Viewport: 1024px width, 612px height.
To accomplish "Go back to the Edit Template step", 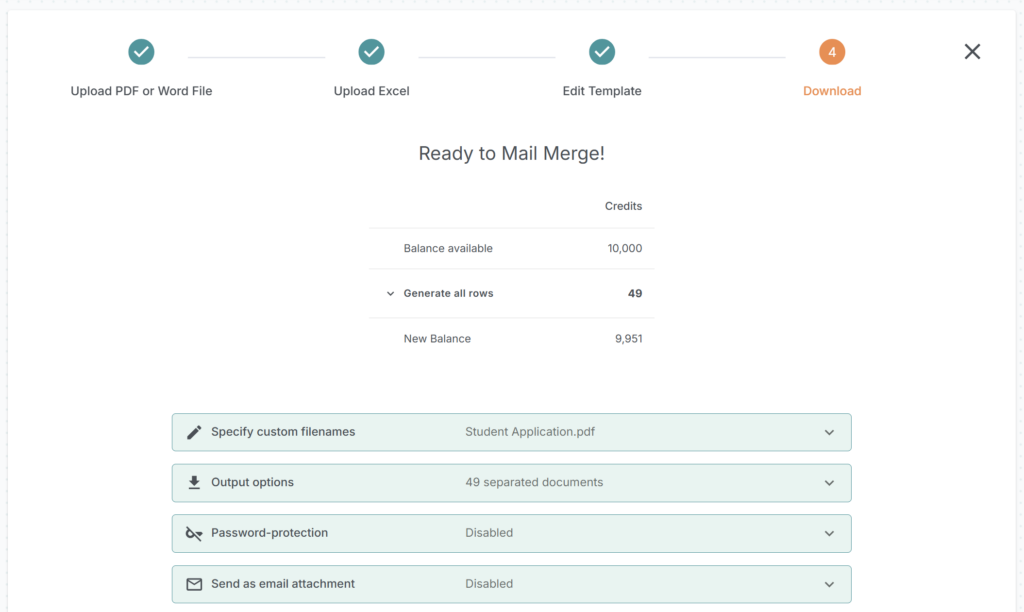I will [602, 91].
